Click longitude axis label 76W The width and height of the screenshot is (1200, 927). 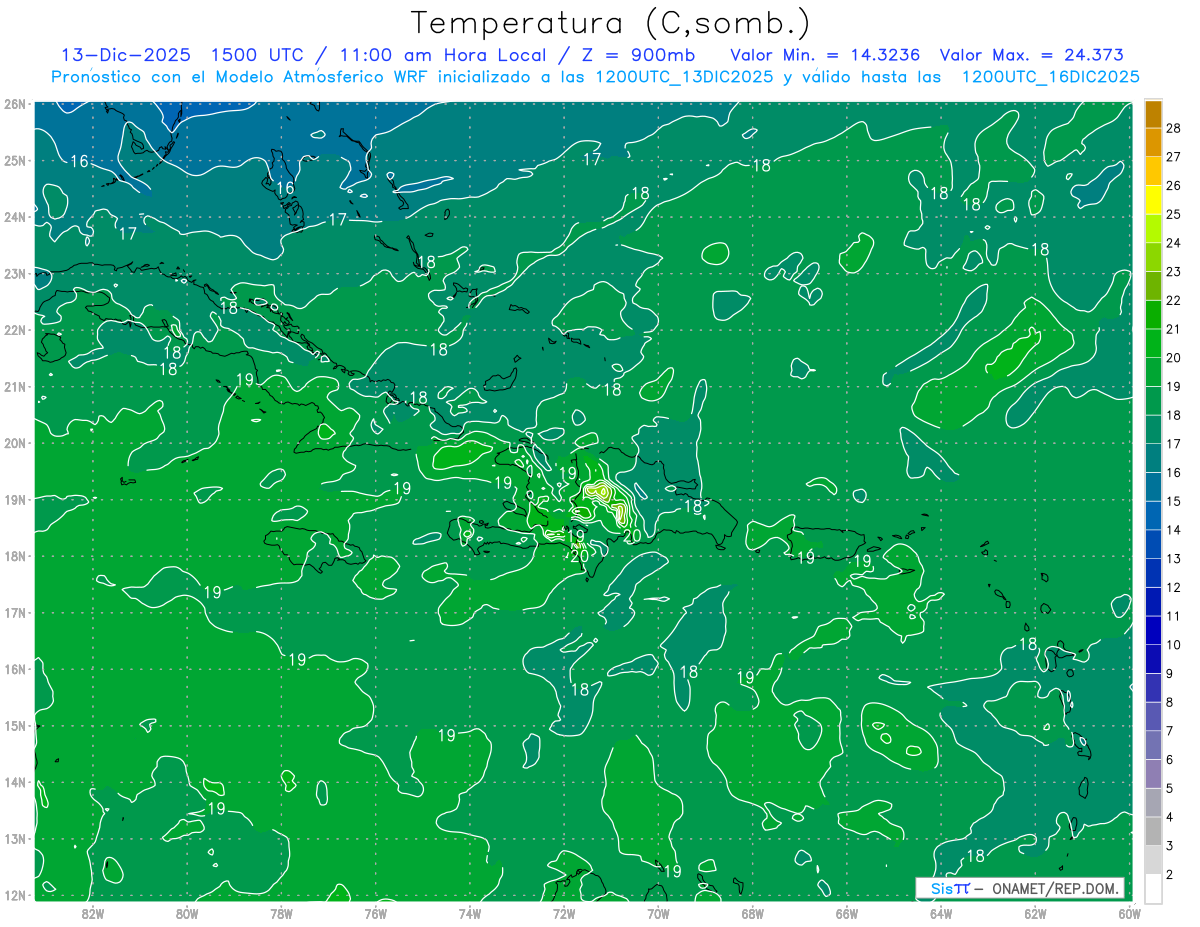376,912
